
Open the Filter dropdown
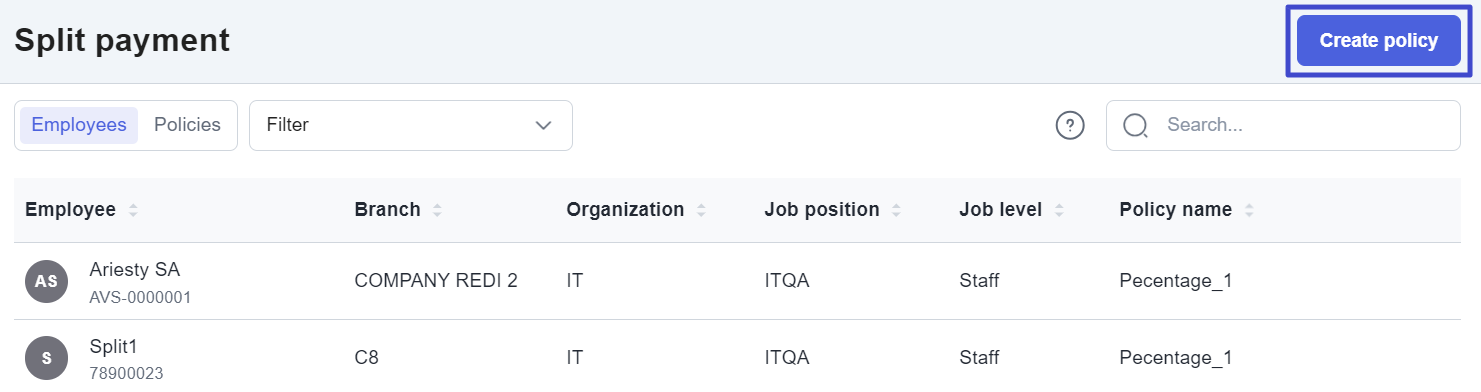pyautogui.click(x=411, y=125)
